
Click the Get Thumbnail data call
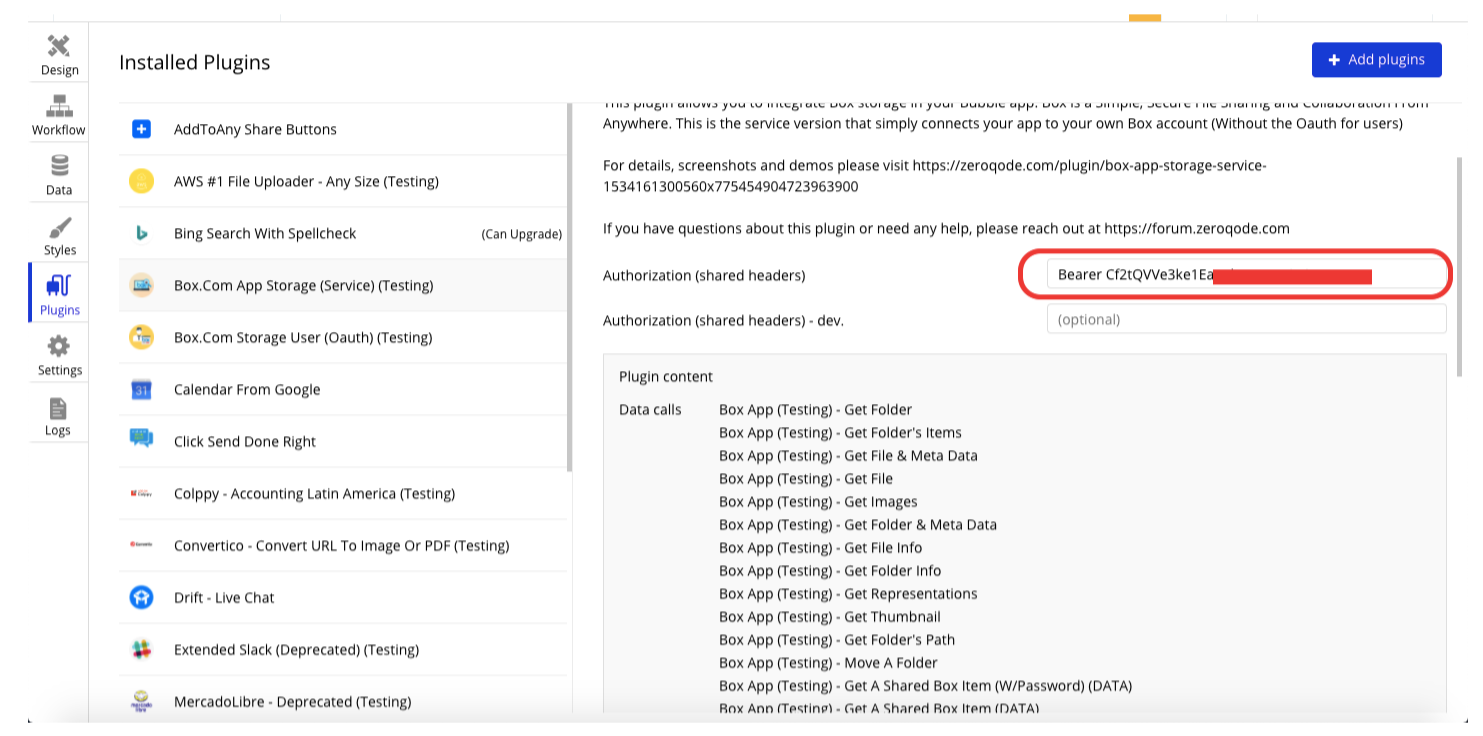click(x=830, y=616)
